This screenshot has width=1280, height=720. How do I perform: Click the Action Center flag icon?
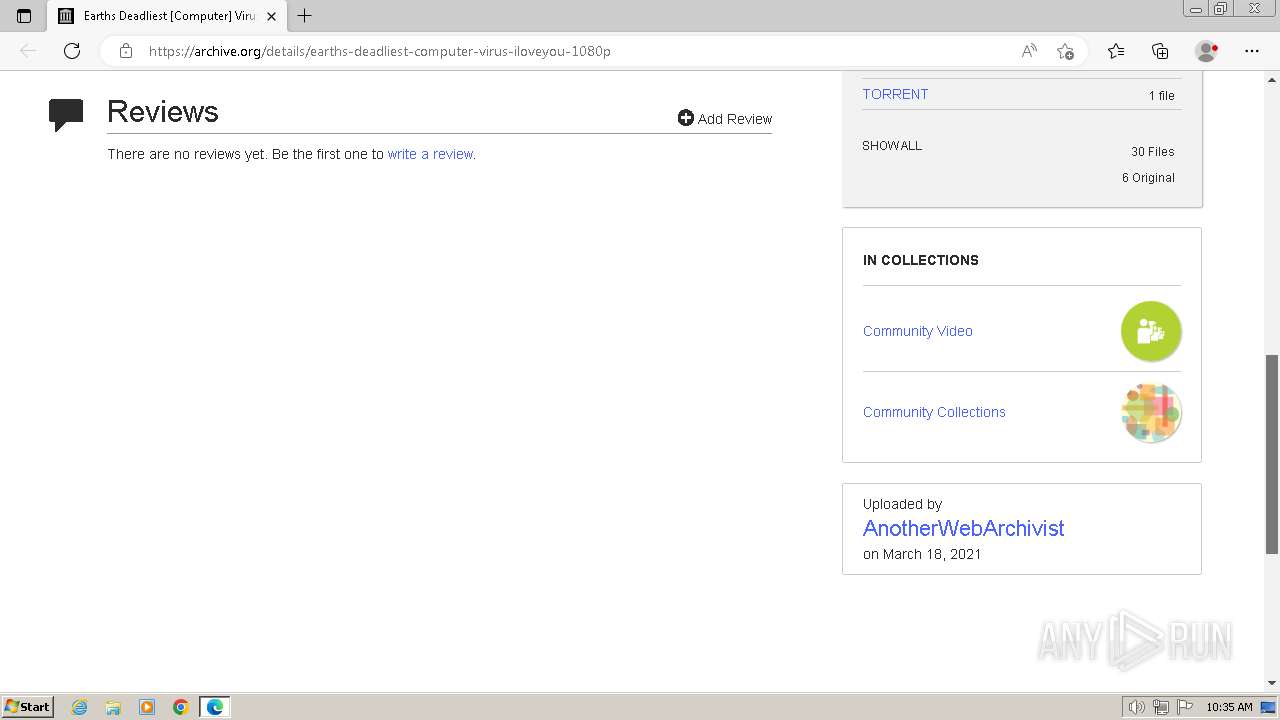(x=1185, y=707)
